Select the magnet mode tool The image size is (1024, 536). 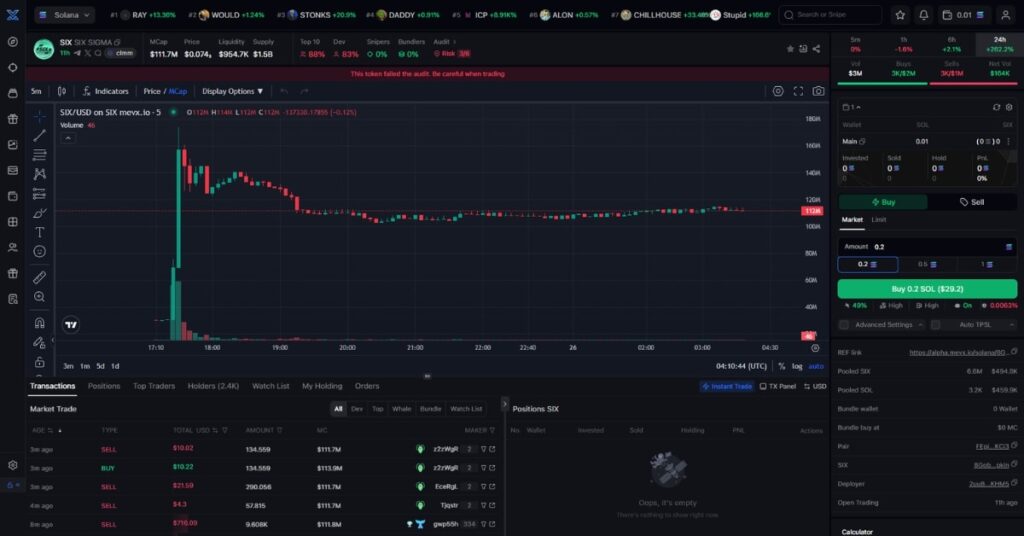point(39,323)
